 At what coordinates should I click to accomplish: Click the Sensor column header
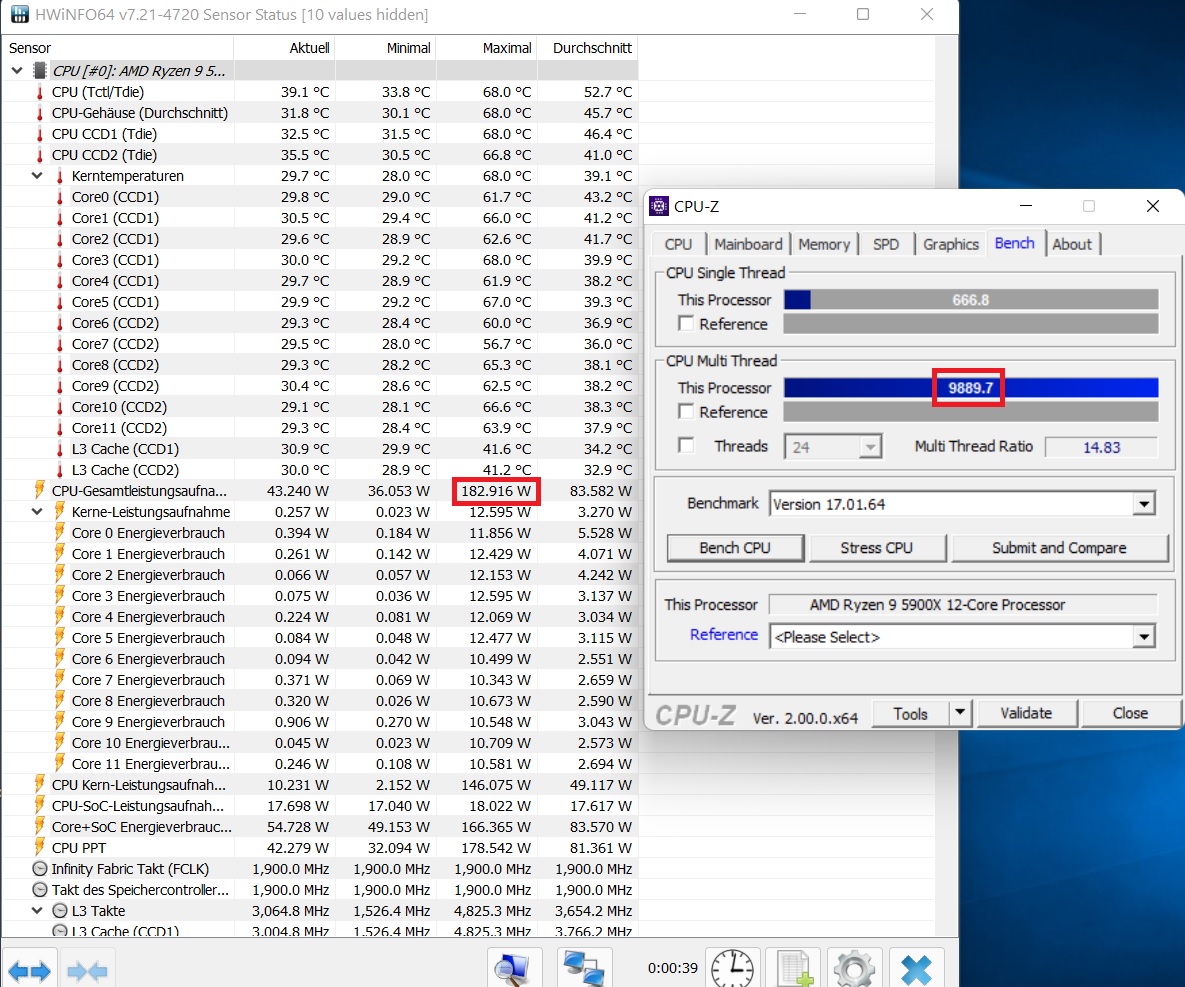[117, 48]
